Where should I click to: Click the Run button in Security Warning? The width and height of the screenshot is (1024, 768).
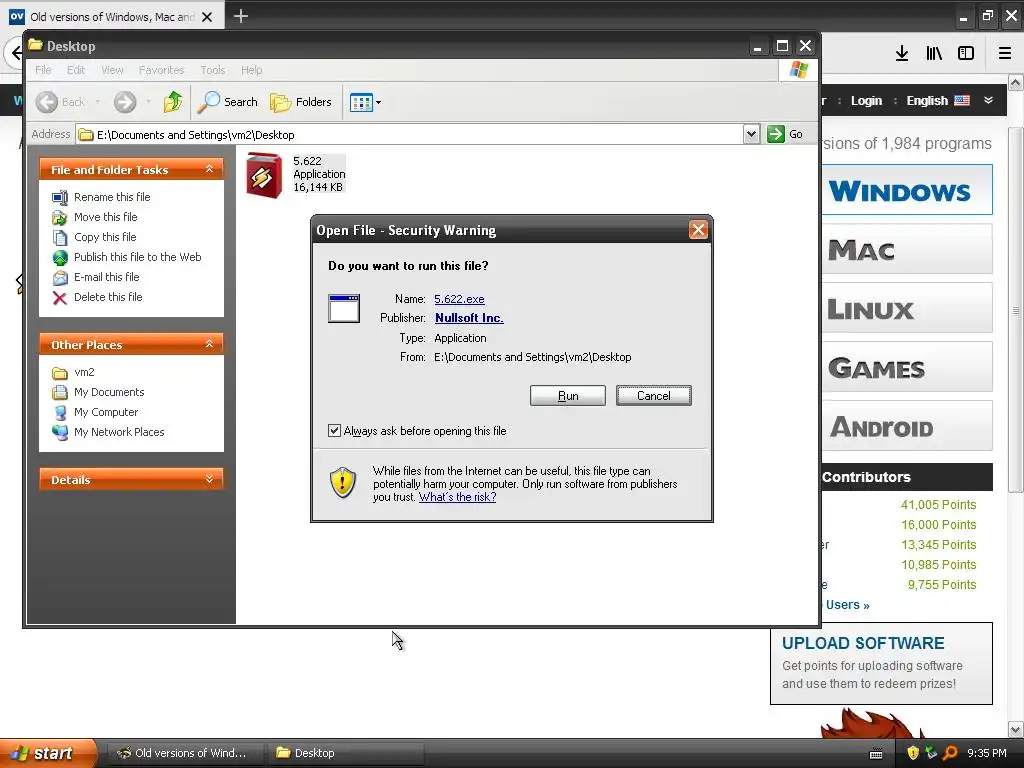[568, 396]
